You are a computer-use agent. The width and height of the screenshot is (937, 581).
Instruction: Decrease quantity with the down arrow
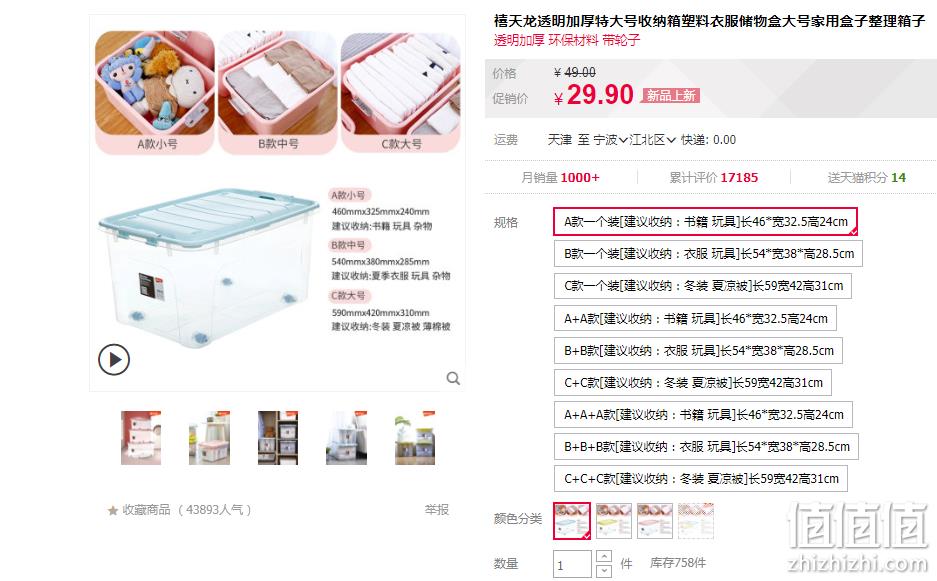[604, 571]
